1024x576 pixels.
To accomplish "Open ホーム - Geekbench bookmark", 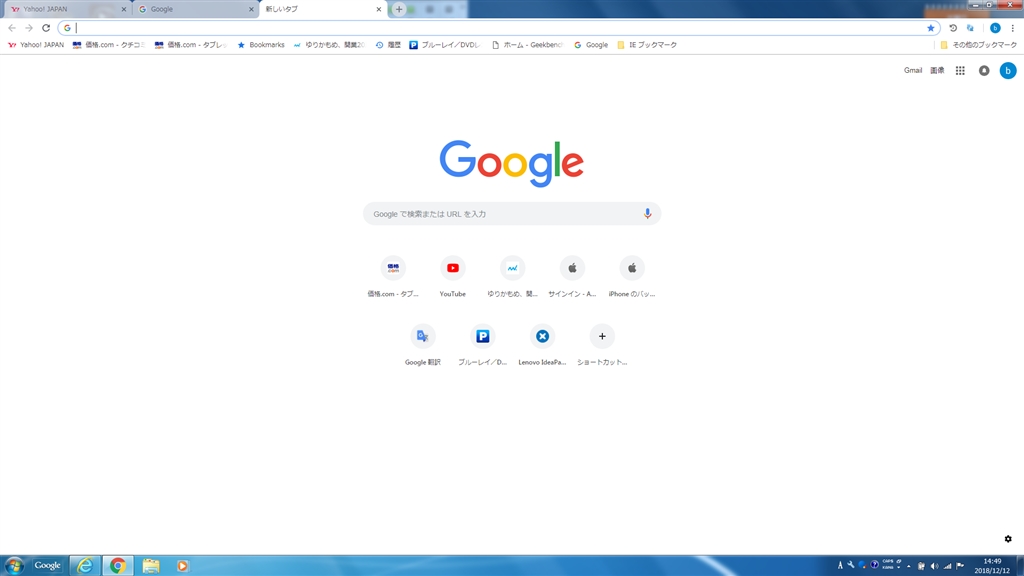I will point(527,45).
